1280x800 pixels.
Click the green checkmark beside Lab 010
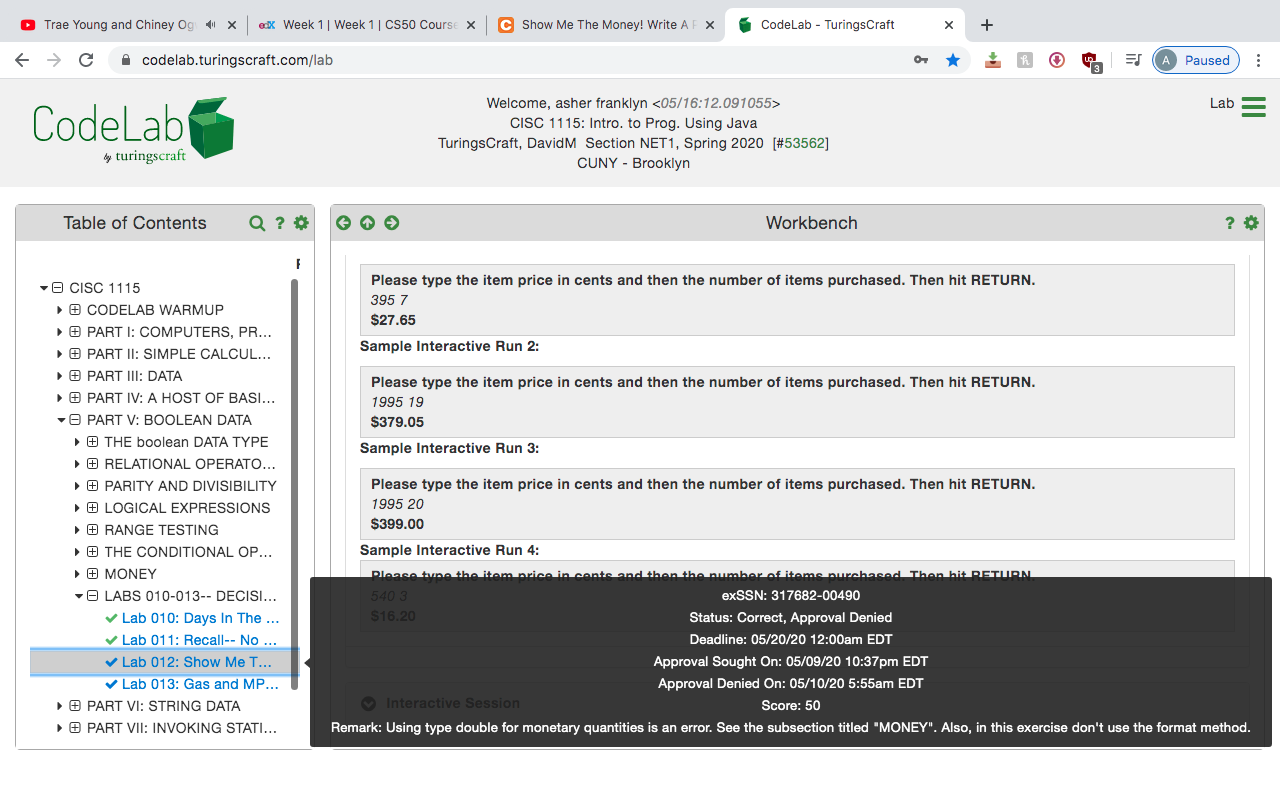point(111,618)
